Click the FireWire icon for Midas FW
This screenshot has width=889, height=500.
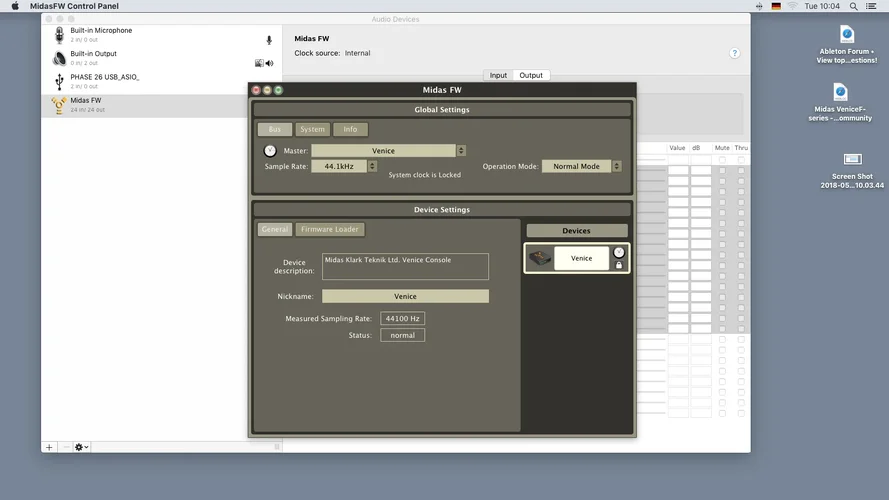[58, 105]
